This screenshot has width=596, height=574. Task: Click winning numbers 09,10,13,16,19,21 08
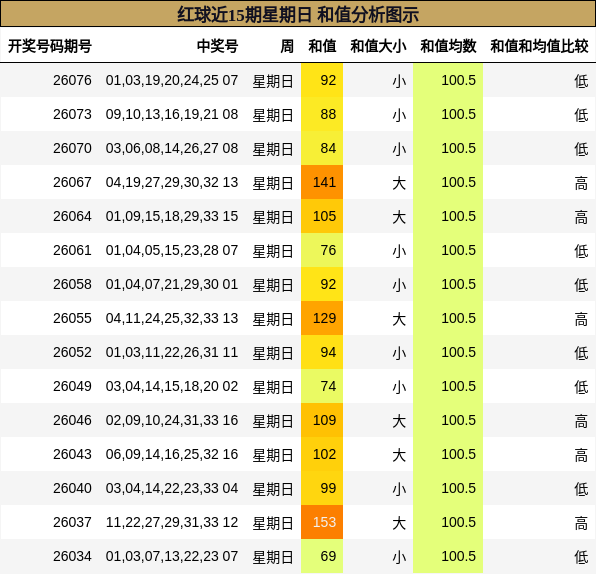[172, 114]
